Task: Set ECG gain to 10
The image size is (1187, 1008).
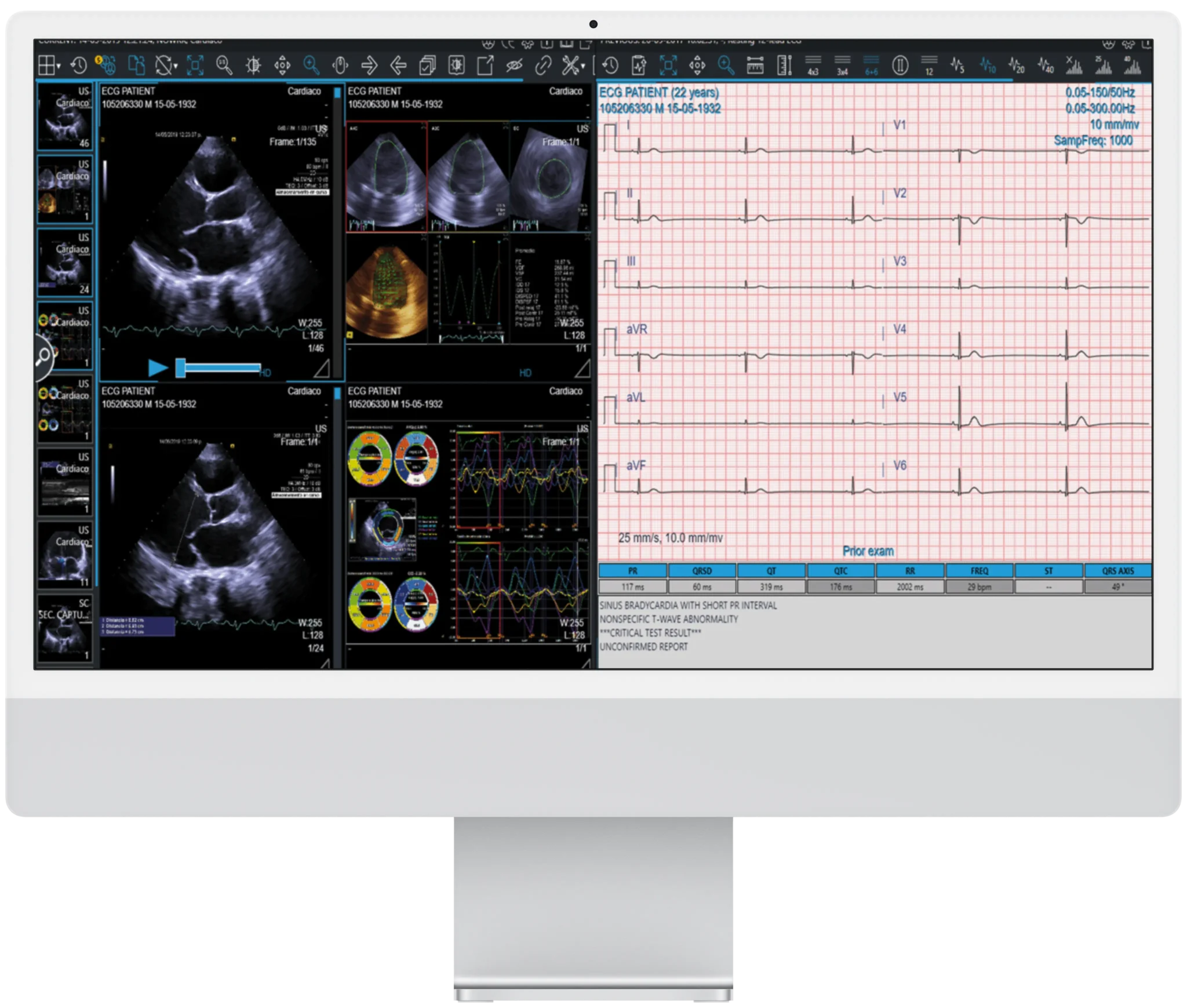Action: 987,65
